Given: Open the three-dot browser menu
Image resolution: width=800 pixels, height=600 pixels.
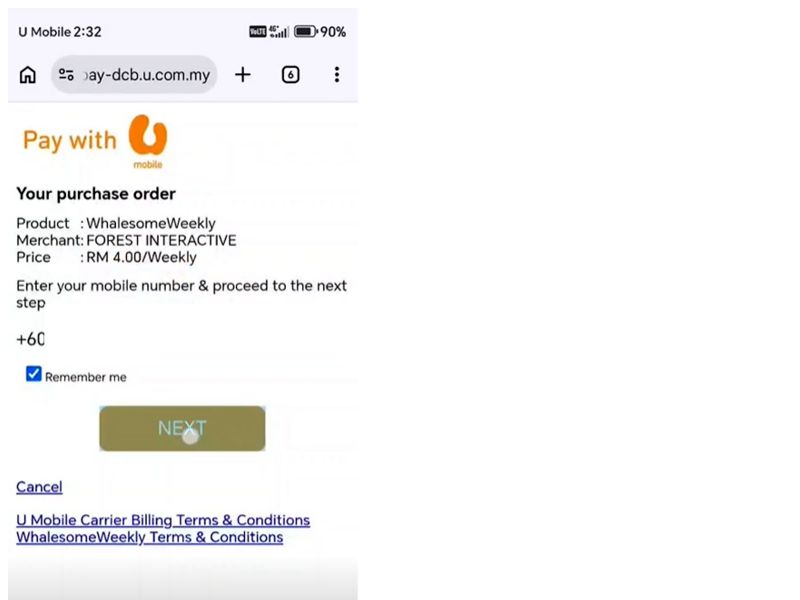Looking at the screenshot, I should coord(336,75).
